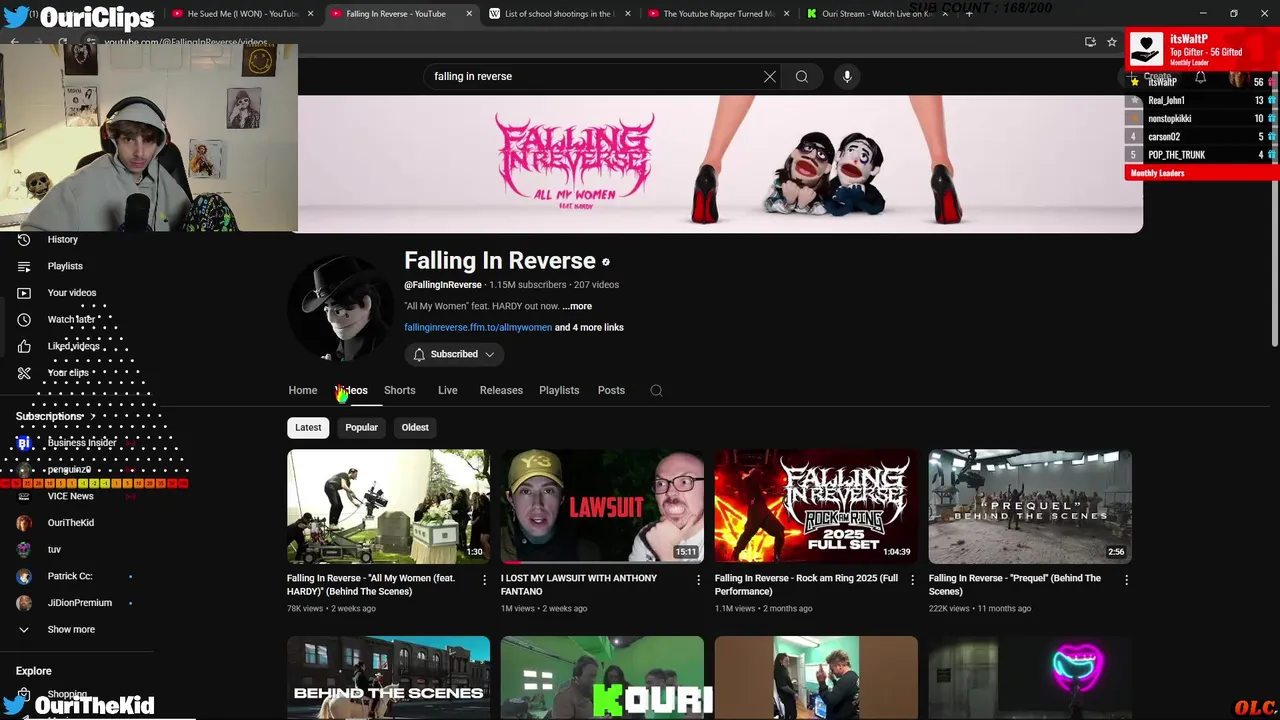1280x720 pixels.
Task: Open 'Rock am Ring 2025 (Full Performance)' title
Action: 806,585
